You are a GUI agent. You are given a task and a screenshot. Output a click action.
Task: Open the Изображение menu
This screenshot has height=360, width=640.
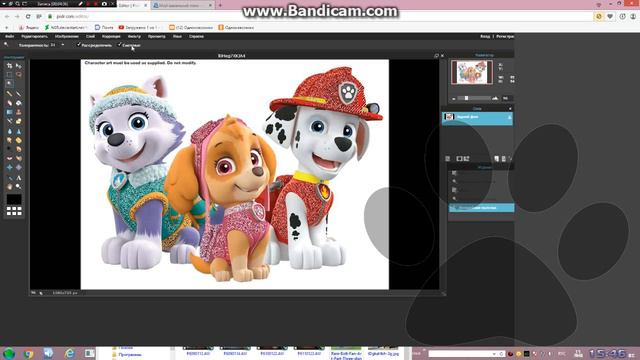coord(67,36)
